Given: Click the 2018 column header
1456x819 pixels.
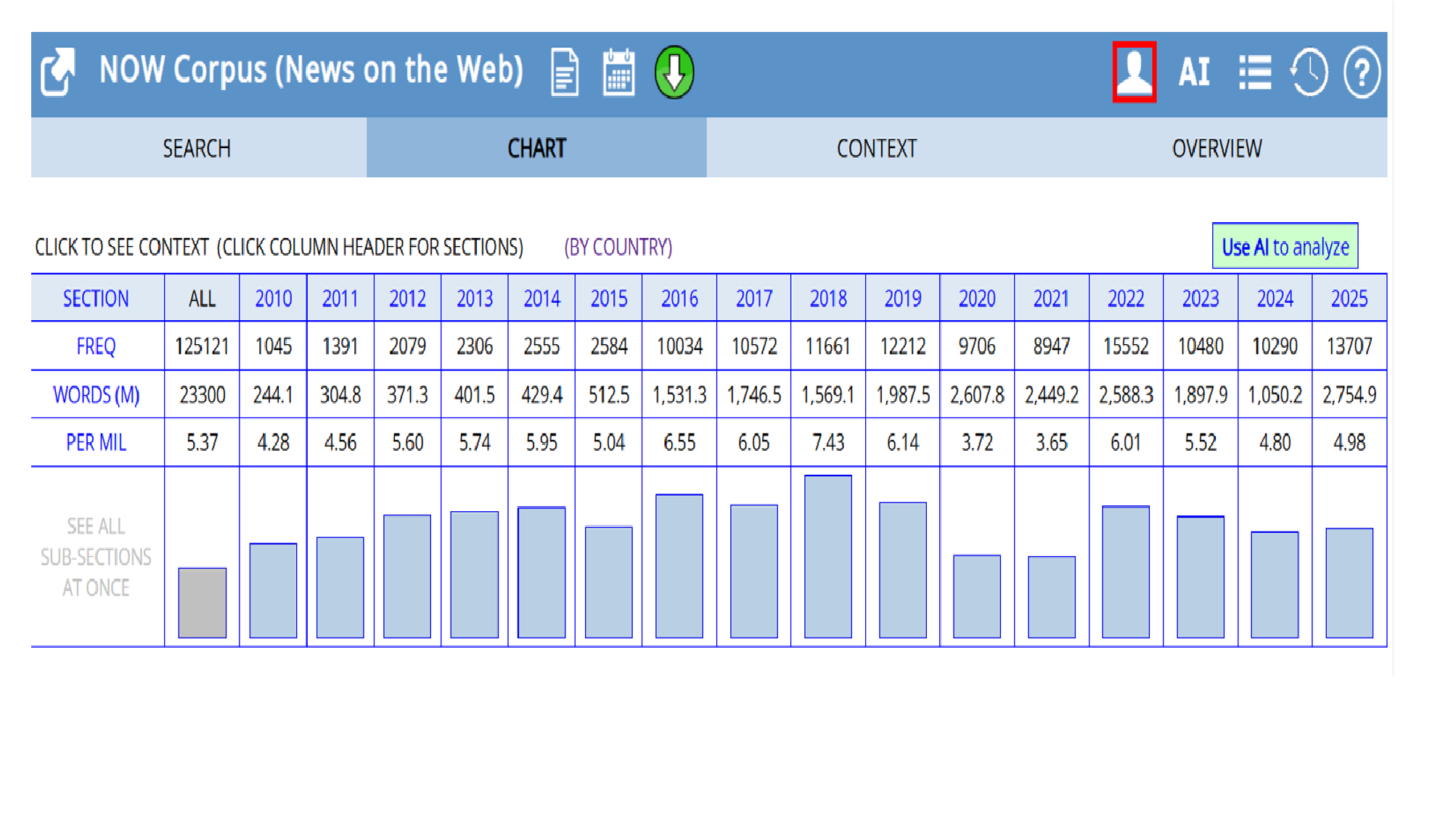Looking at the screenshot, I should point(828,298).
